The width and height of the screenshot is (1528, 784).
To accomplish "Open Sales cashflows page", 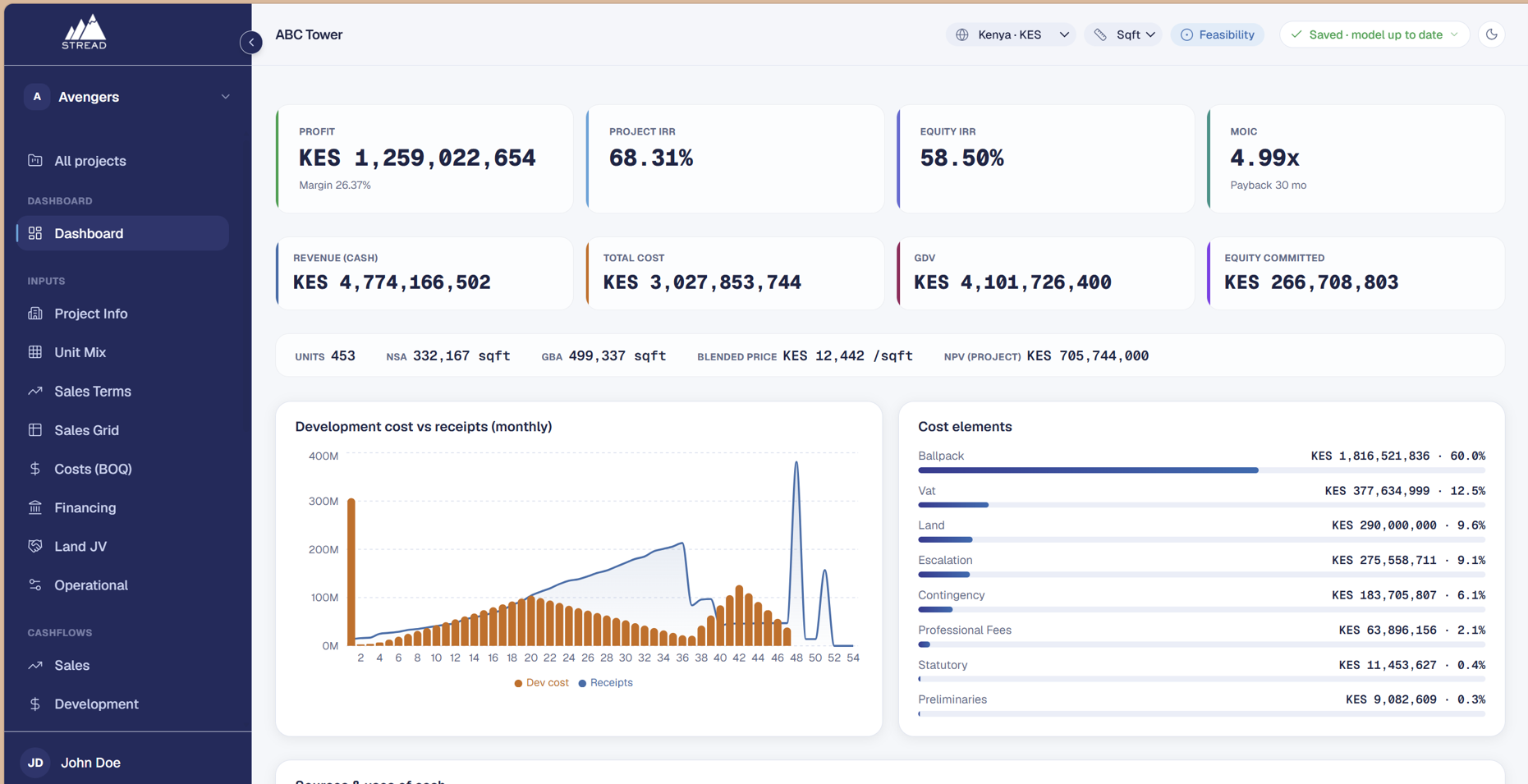I will [x=122, y=665].
